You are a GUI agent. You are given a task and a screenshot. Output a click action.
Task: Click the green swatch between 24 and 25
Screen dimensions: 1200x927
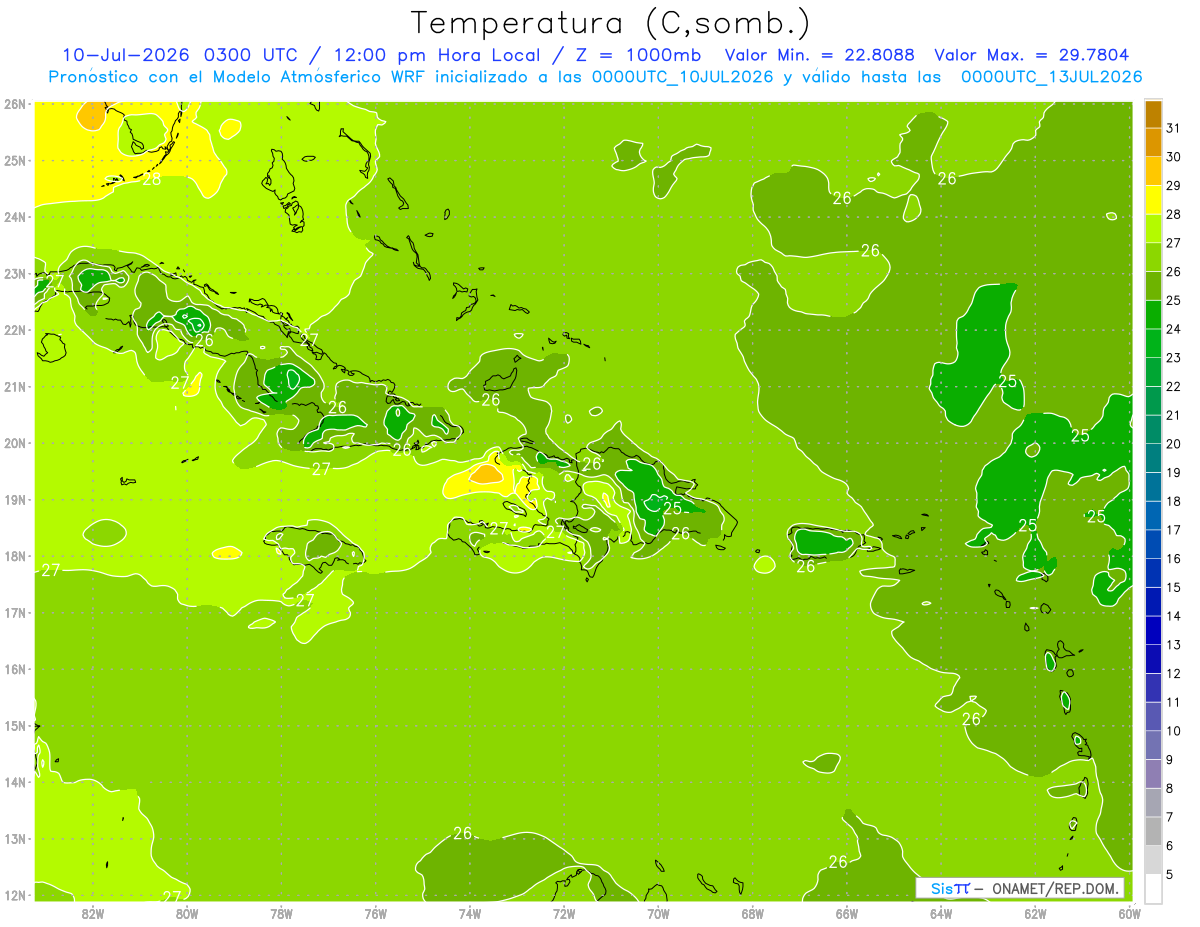(x=1153, y=314)
